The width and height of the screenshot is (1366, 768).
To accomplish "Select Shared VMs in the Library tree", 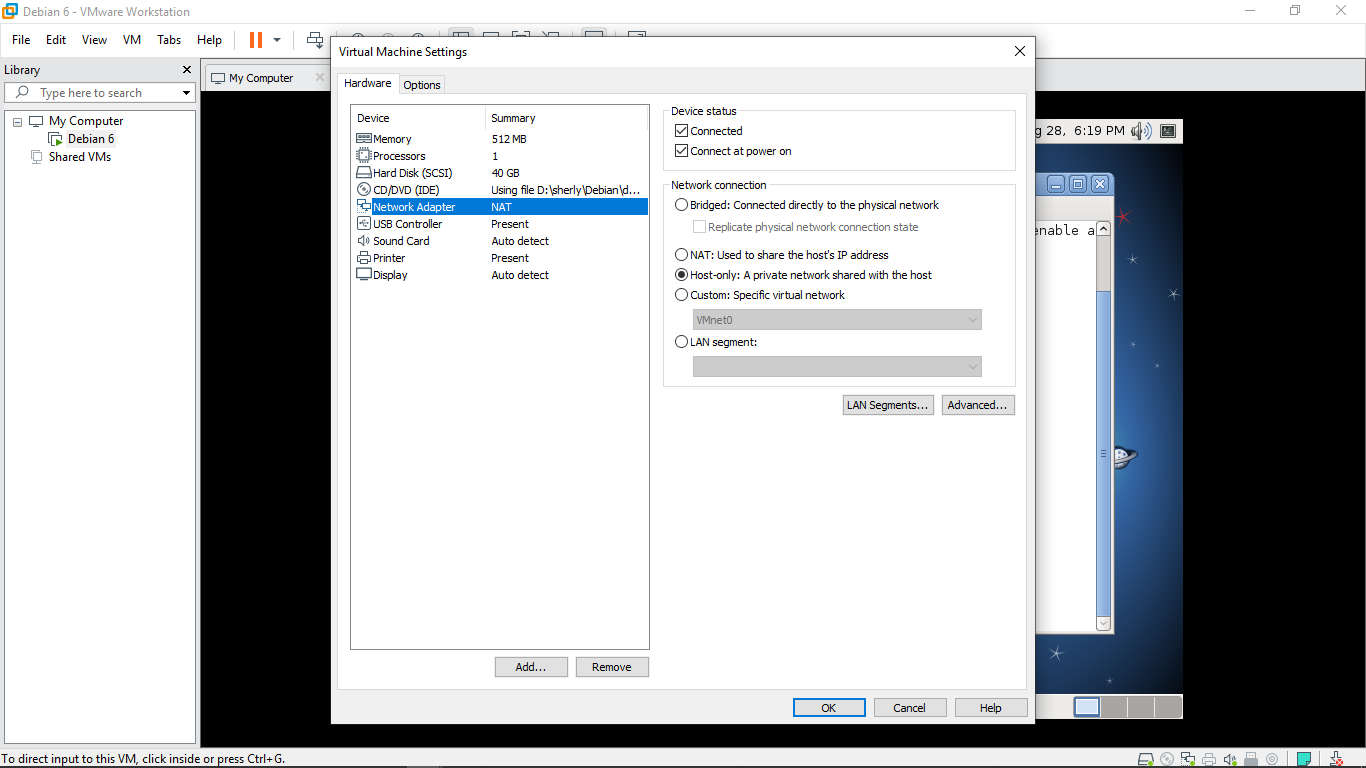I will [80, 157].
